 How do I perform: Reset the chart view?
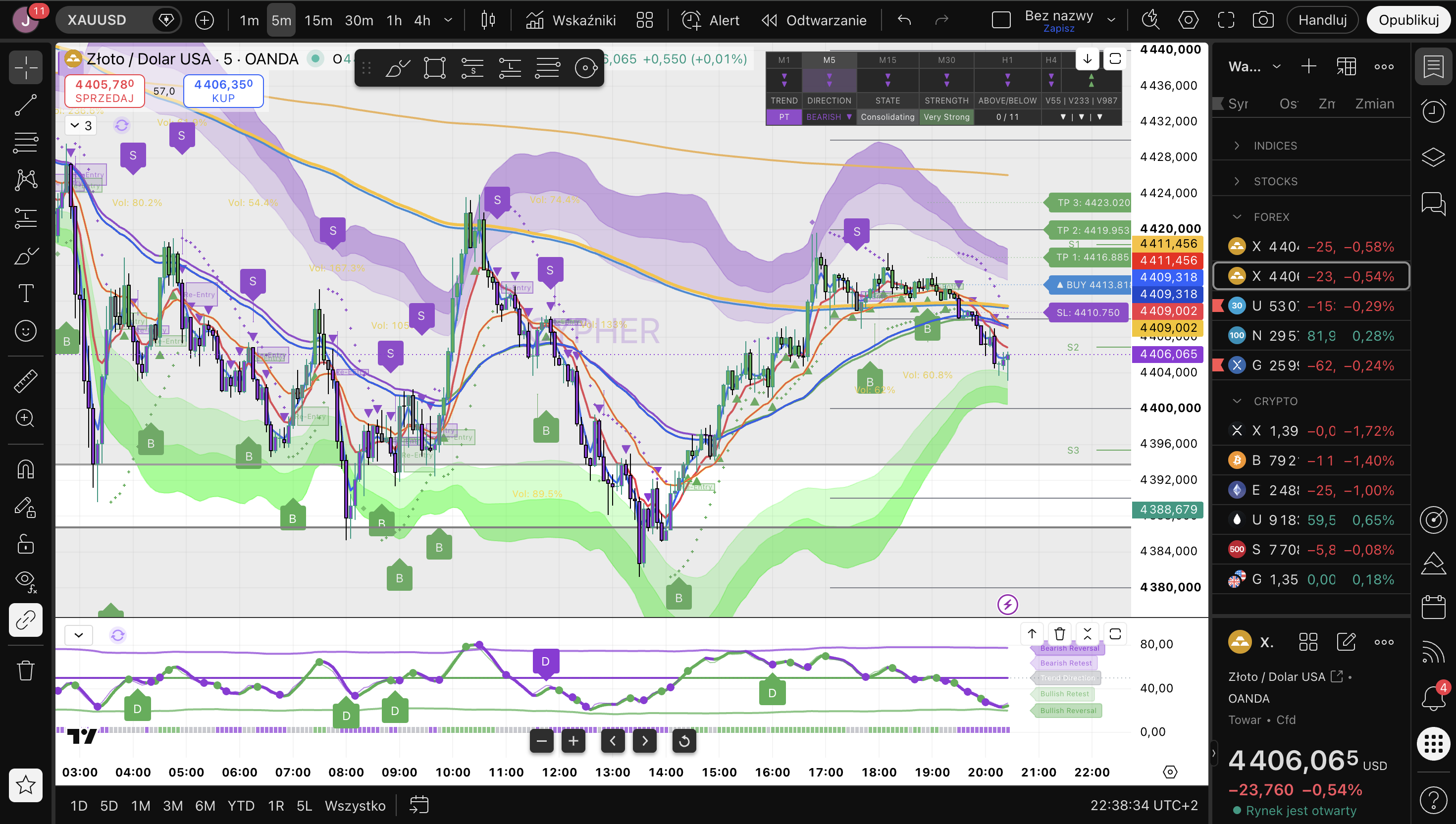[684, 741]
